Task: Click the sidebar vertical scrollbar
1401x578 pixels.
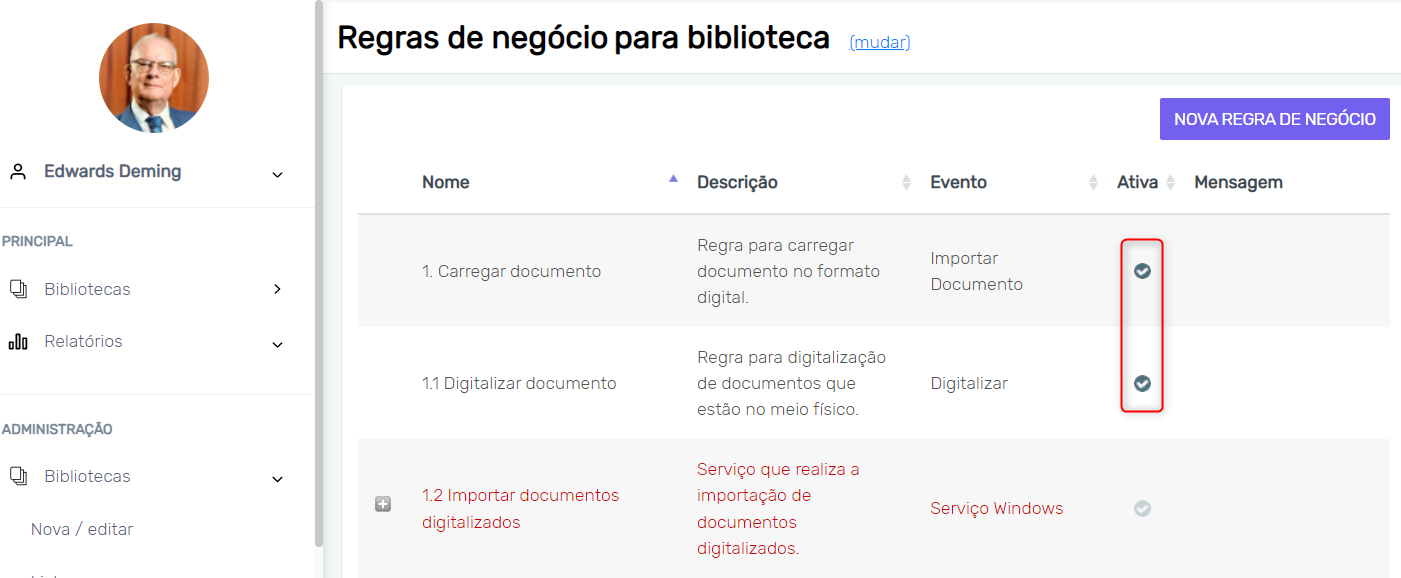Action: (x=319, y=270)
